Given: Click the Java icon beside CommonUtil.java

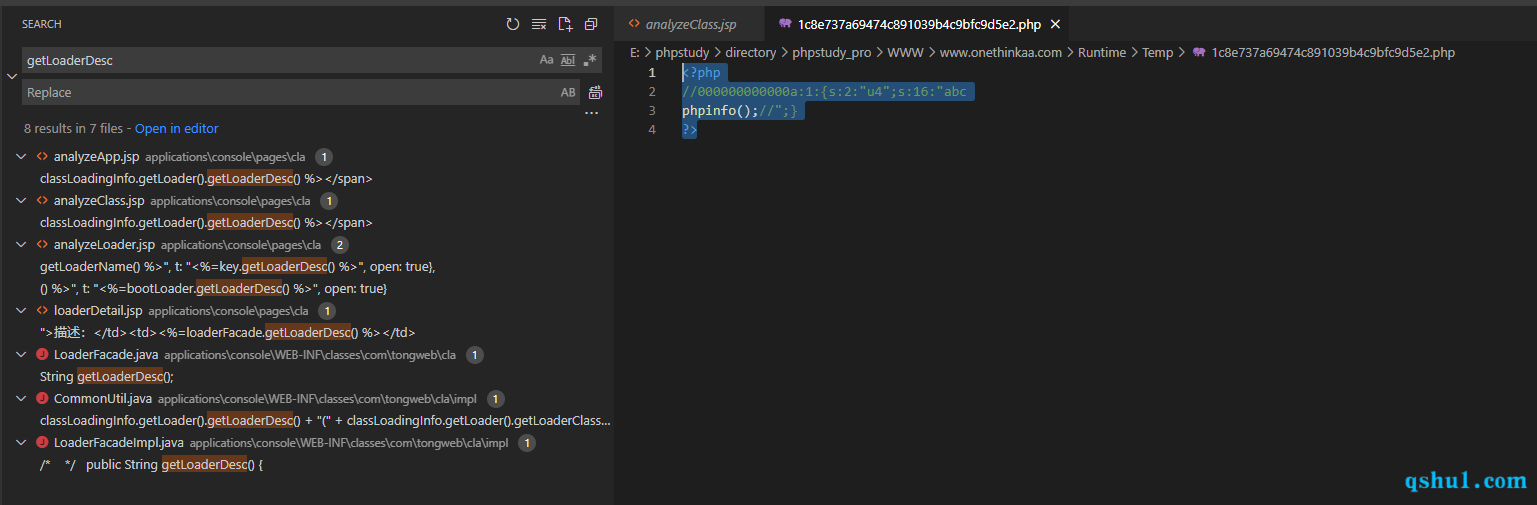Looking at the screenshot, I should [x=42, y=399].
